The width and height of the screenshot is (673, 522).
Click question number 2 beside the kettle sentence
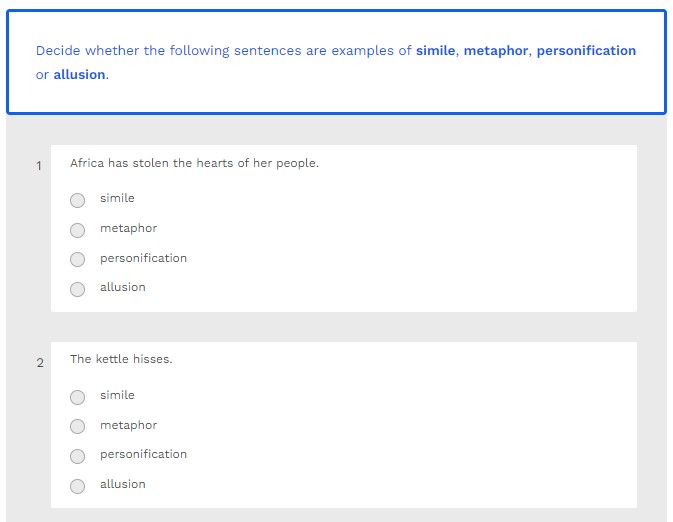click(x=40, y=363)
